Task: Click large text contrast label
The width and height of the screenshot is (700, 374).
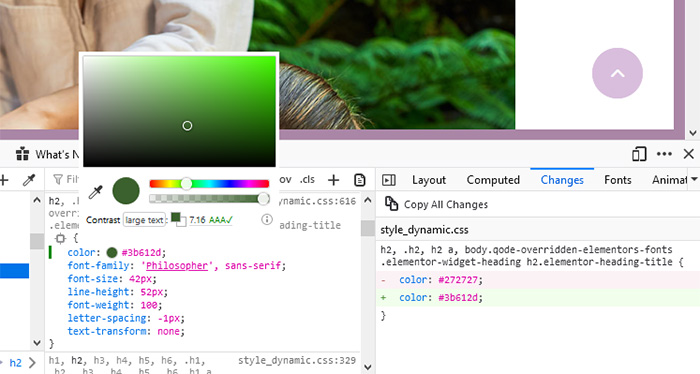Action: click(144, 220)
